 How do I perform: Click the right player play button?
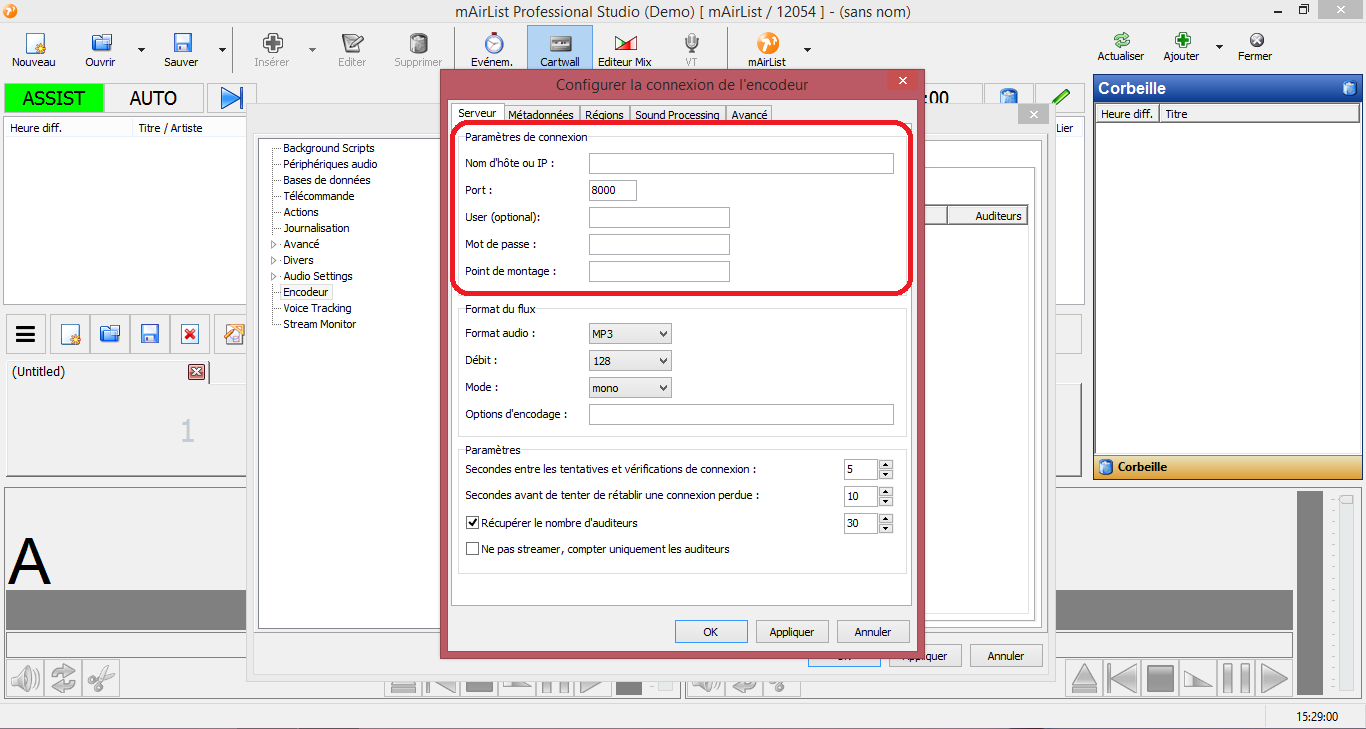[x=1273, y=679]
